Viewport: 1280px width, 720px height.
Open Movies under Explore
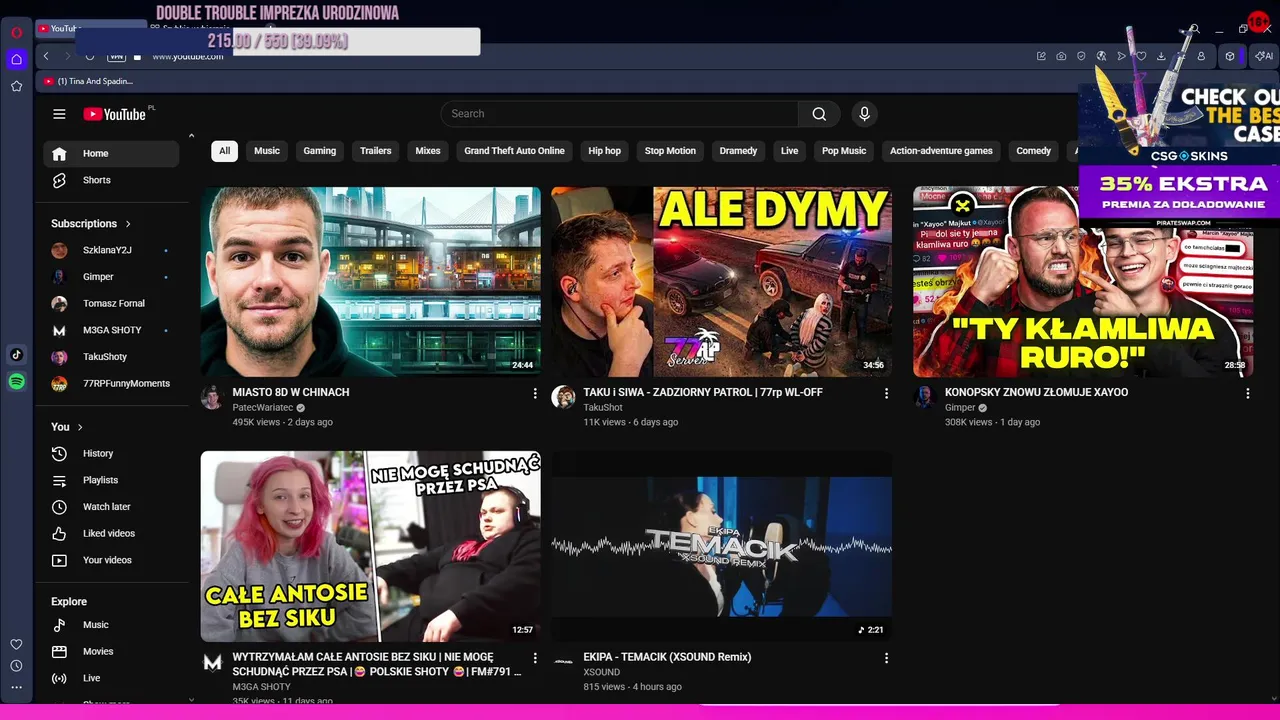pos(111,652)
